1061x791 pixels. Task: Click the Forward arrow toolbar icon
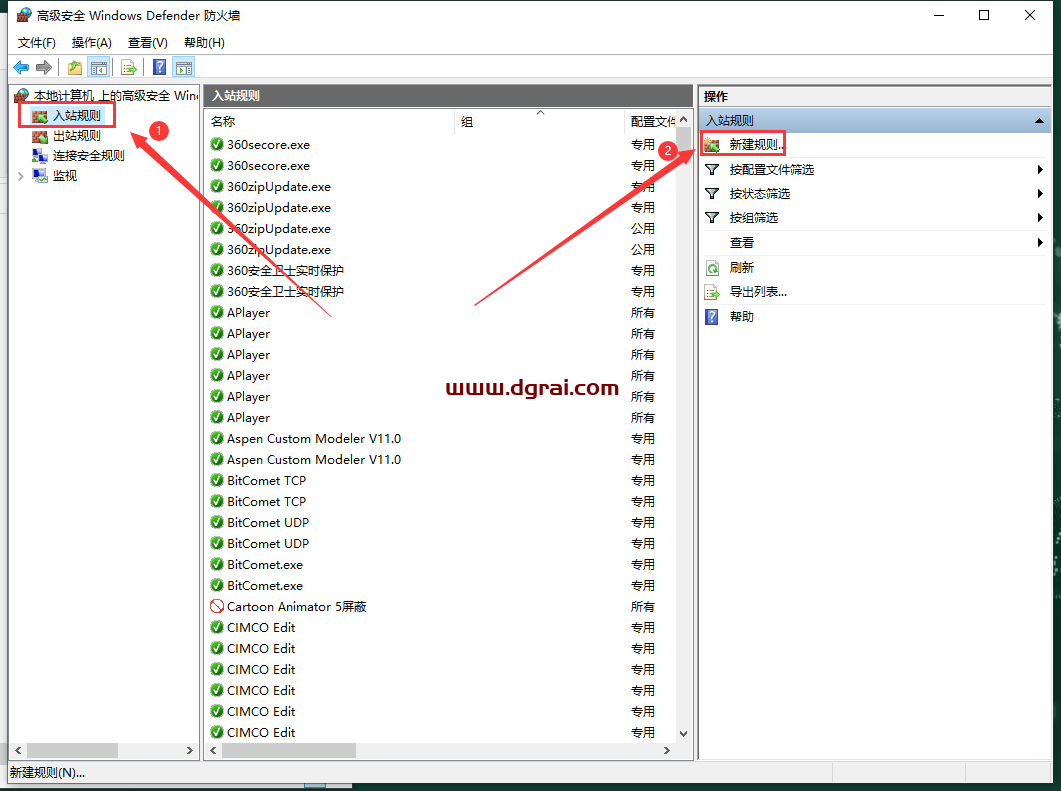(44, 67)
